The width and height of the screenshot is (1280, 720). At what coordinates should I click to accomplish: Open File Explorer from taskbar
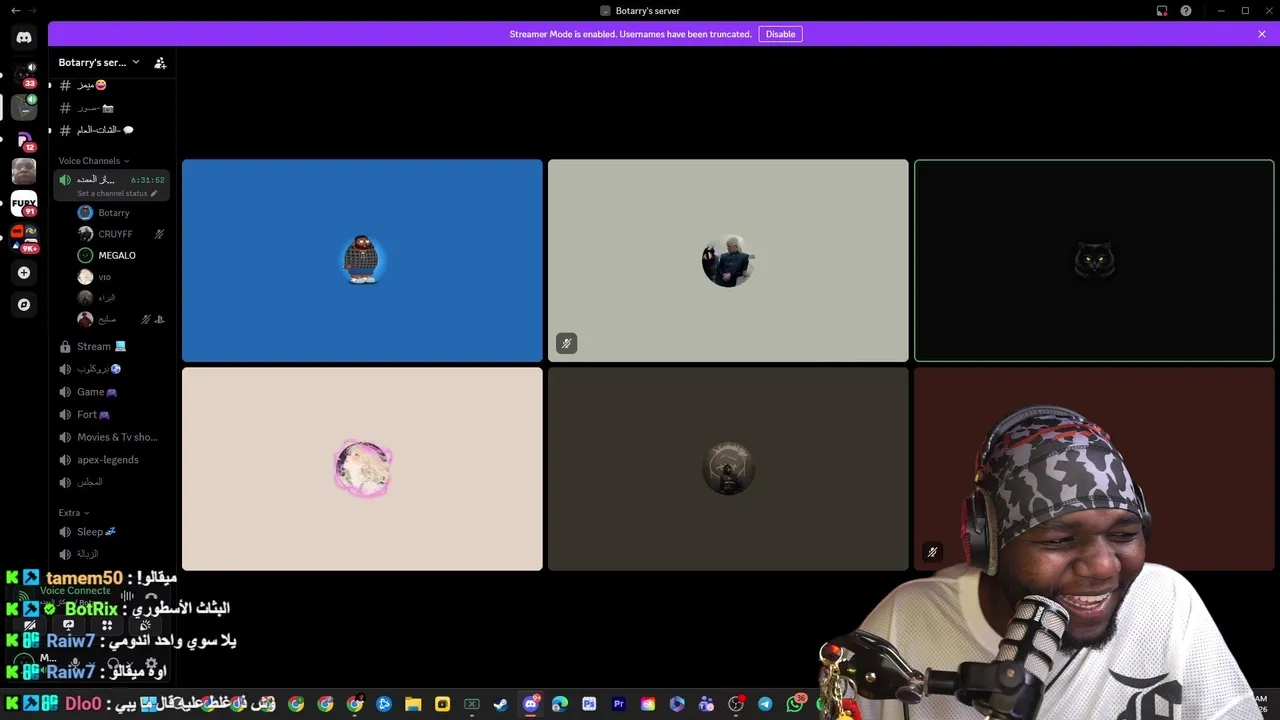click(413, 705)
